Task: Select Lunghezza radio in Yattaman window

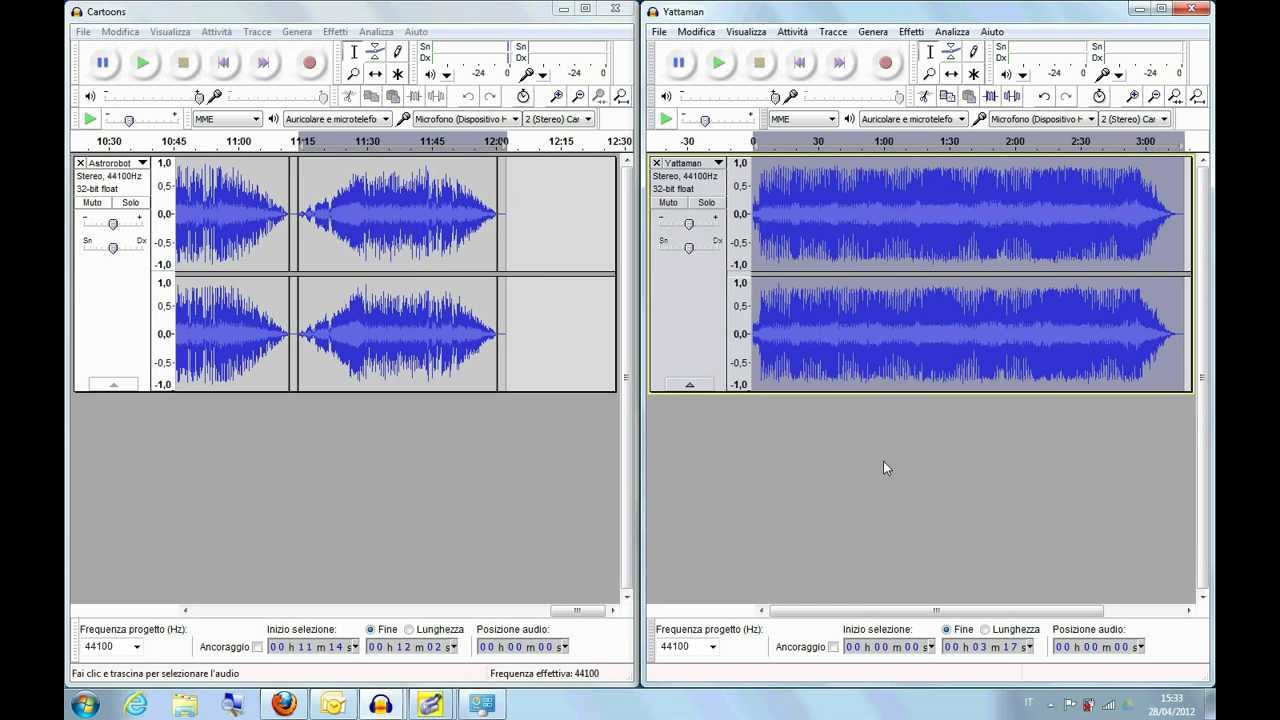Action: click(x=986, y=630)
